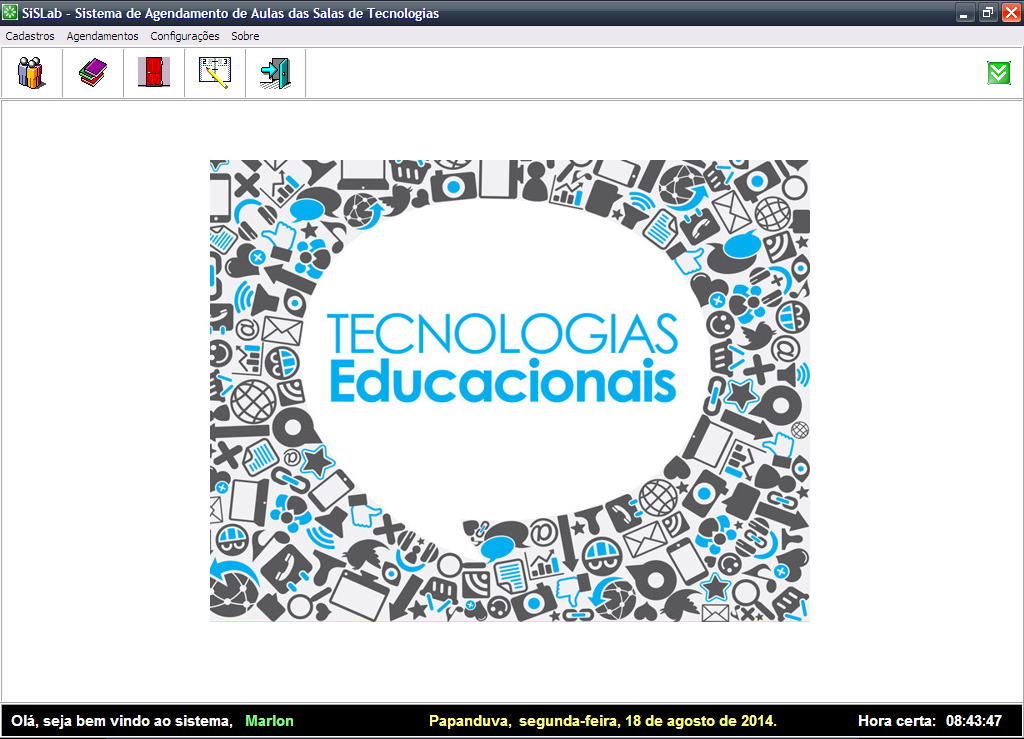This screenshot has width=1024, height=739.
Task: Click the green double-chevron icon
Action: coord(997,72)
